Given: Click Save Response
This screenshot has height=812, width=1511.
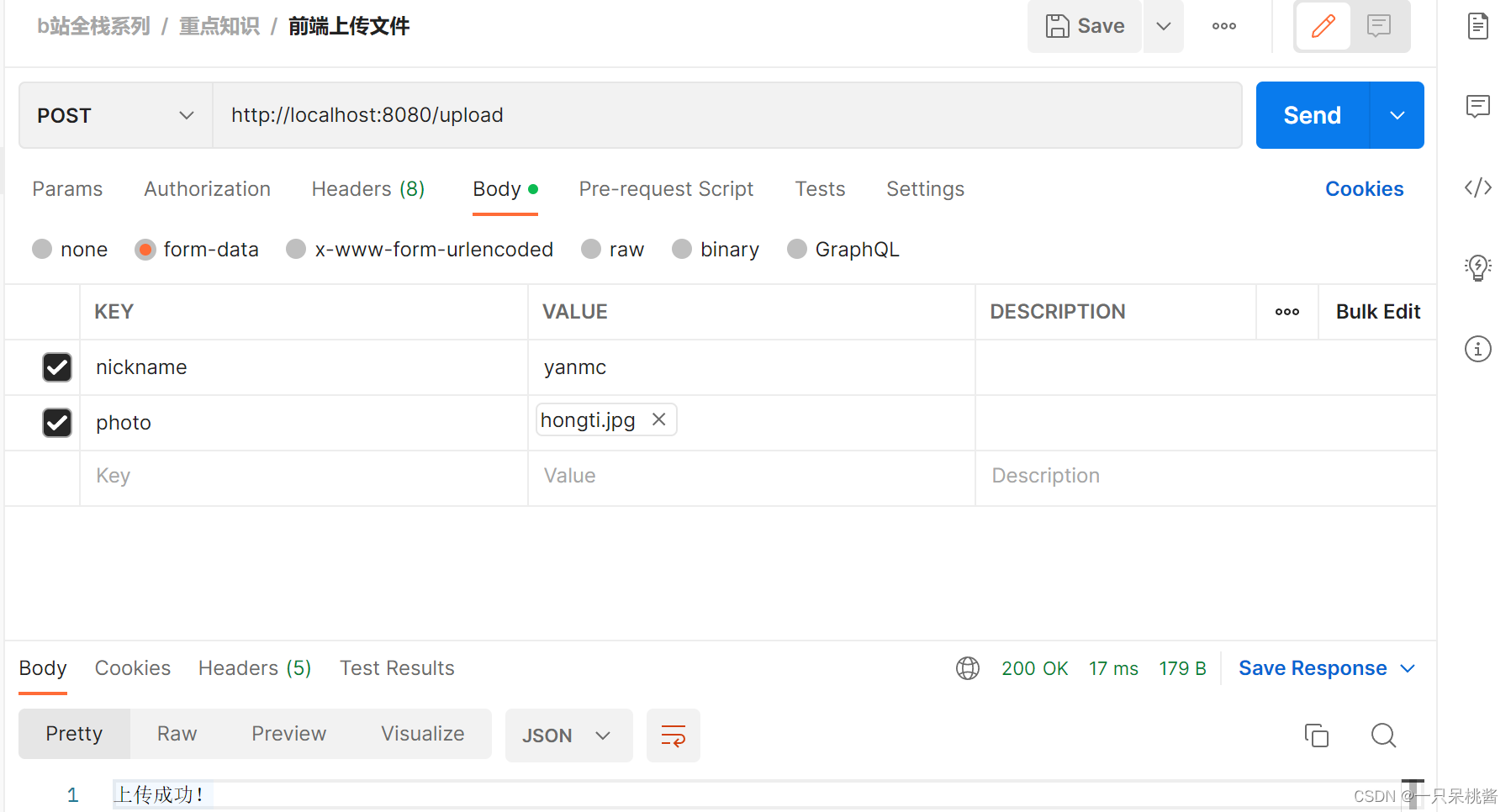Looking at the screenshot, I should (x=1313, y=668).
